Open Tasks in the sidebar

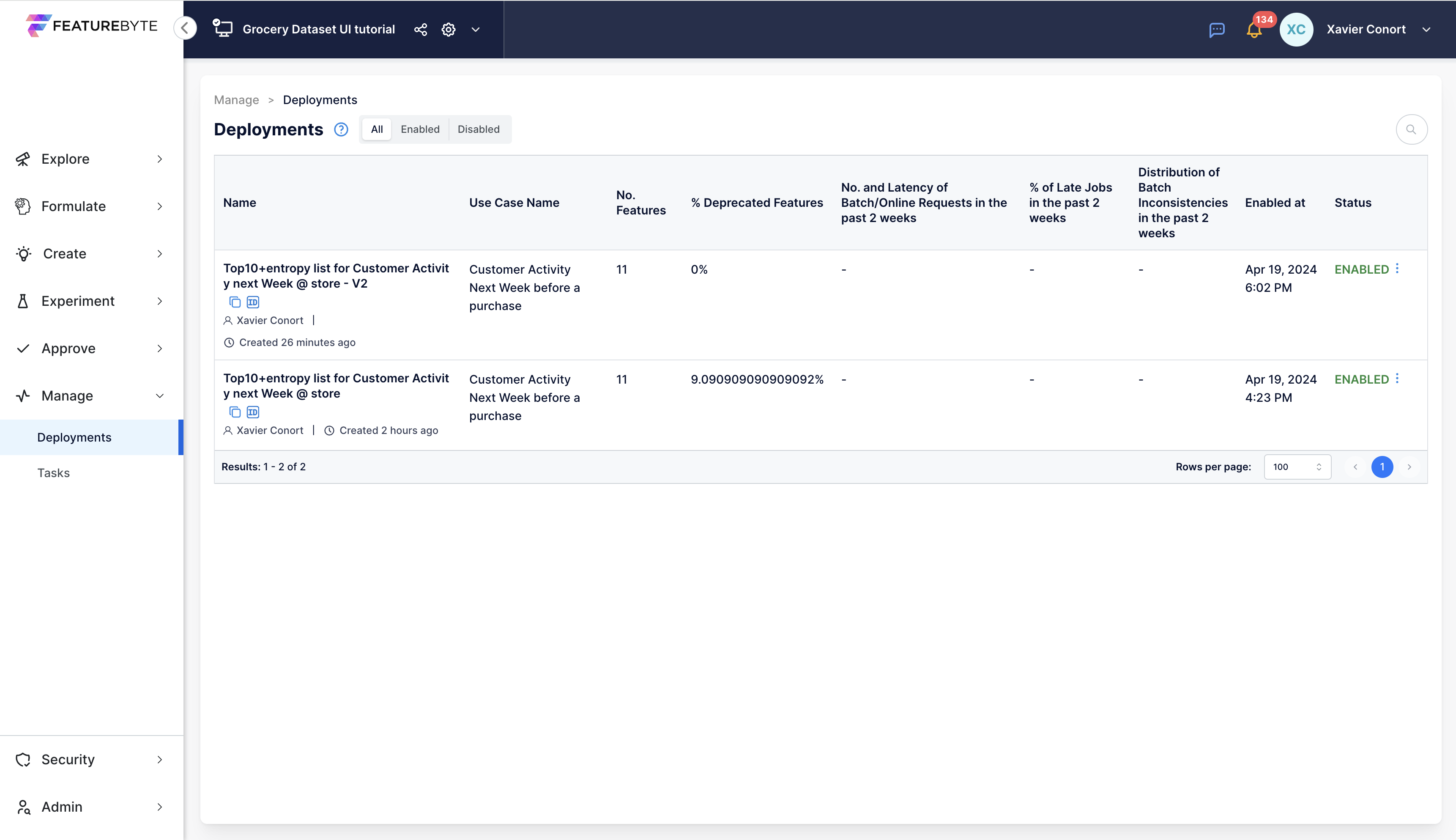(91, 472)
